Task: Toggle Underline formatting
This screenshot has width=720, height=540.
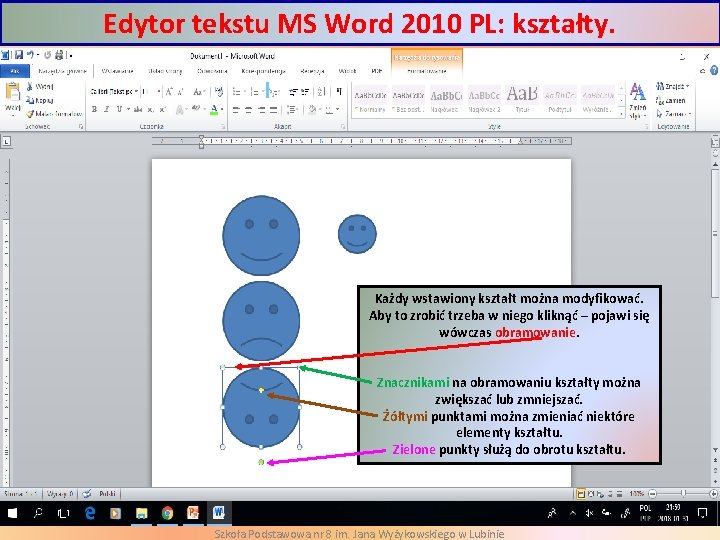Action: 119,109
